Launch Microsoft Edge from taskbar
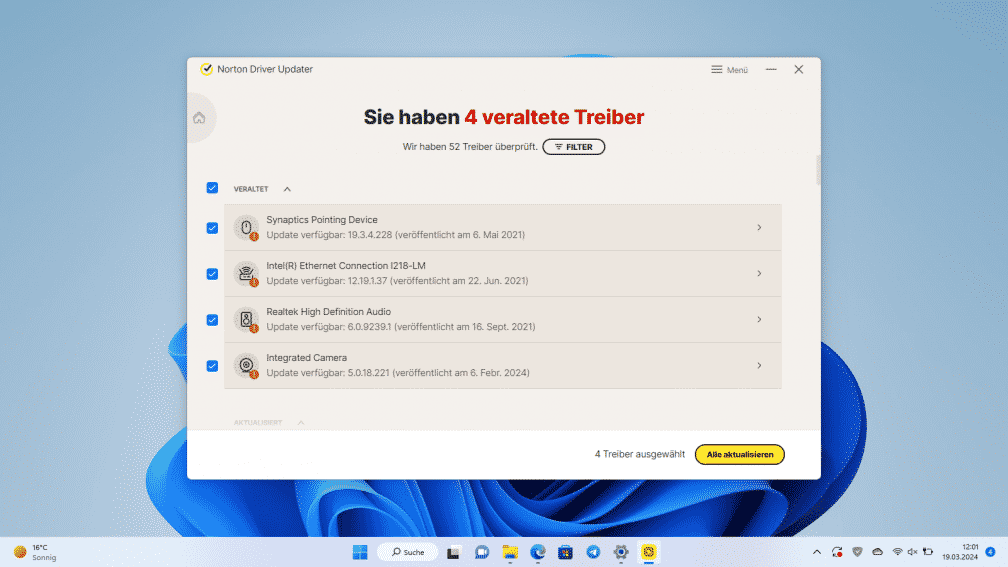The height and width of the screenshot is (567, 1008). pyautogui.click(x=537, y=552)
